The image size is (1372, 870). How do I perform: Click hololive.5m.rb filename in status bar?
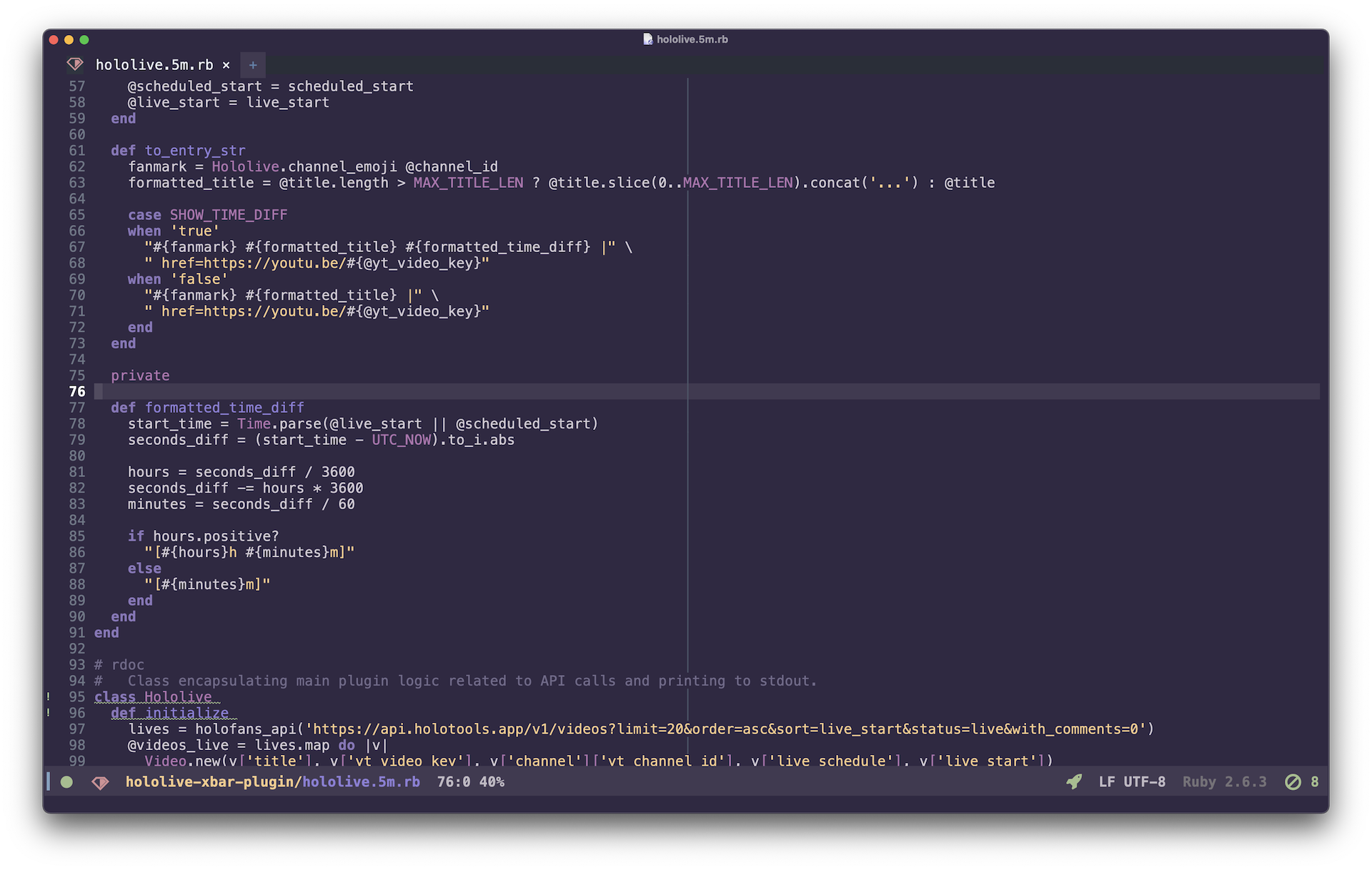[361, 782]
